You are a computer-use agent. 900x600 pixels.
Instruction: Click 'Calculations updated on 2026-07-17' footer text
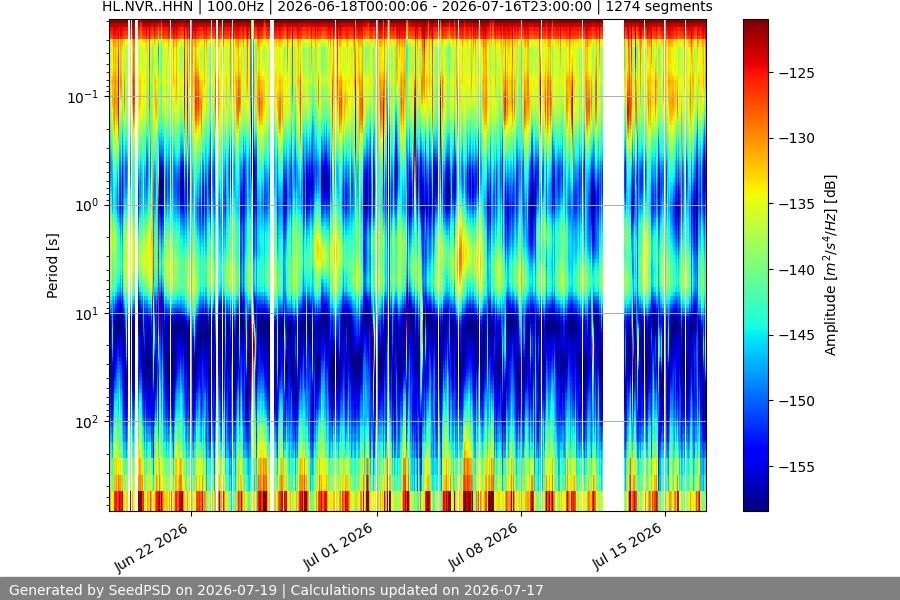click(x=417, y=590)
